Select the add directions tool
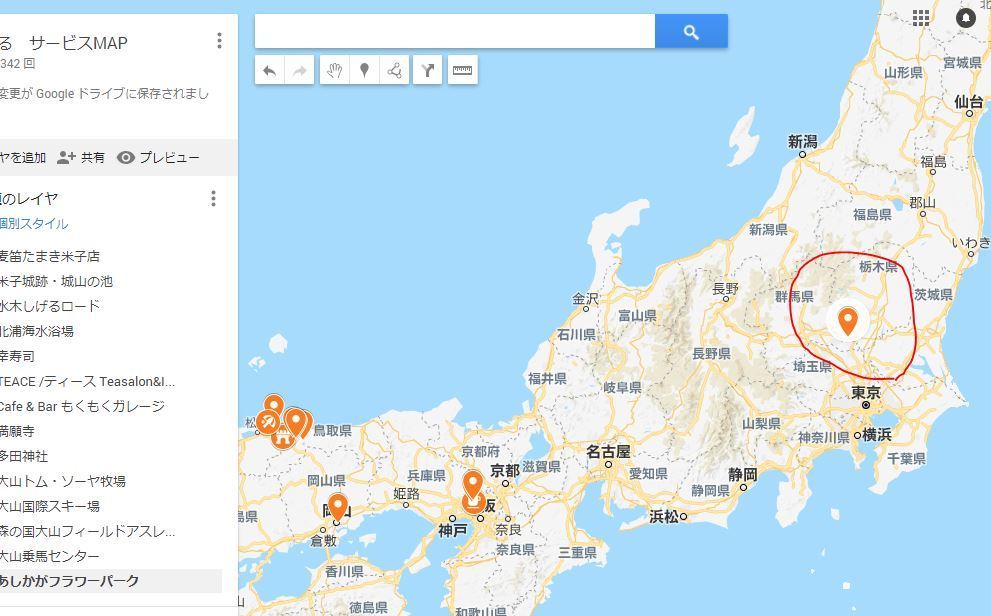This screenshot has width=991, height=616. tap(428, 70)
